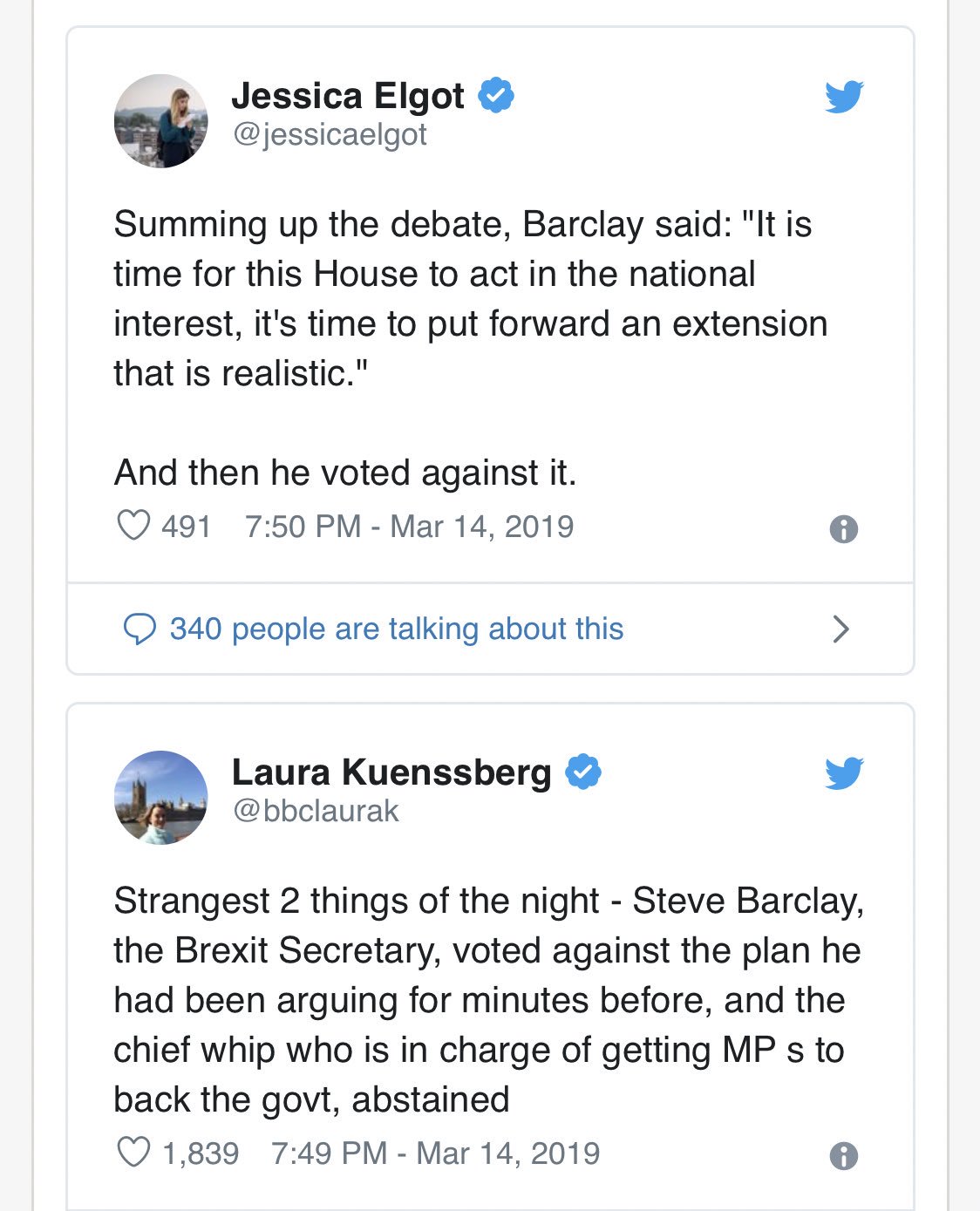
Task: Open the 7:50 PM - Mar 14, 2019 timestamp
Action: [409, 527]
